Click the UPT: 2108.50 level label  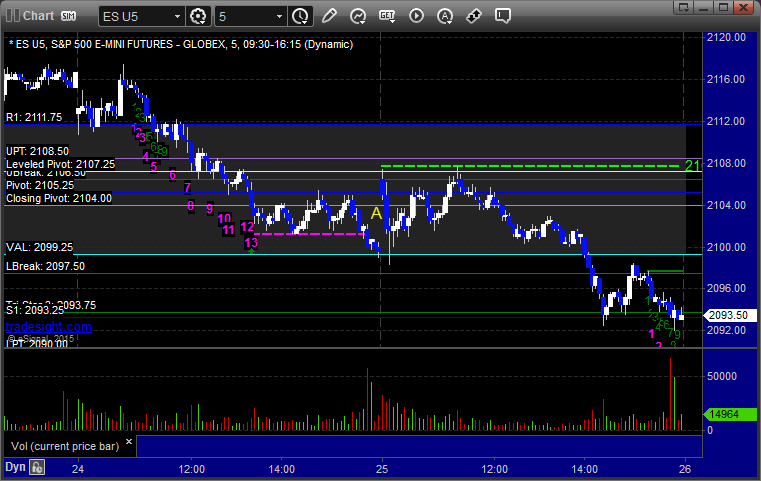[x=37, y=151]
